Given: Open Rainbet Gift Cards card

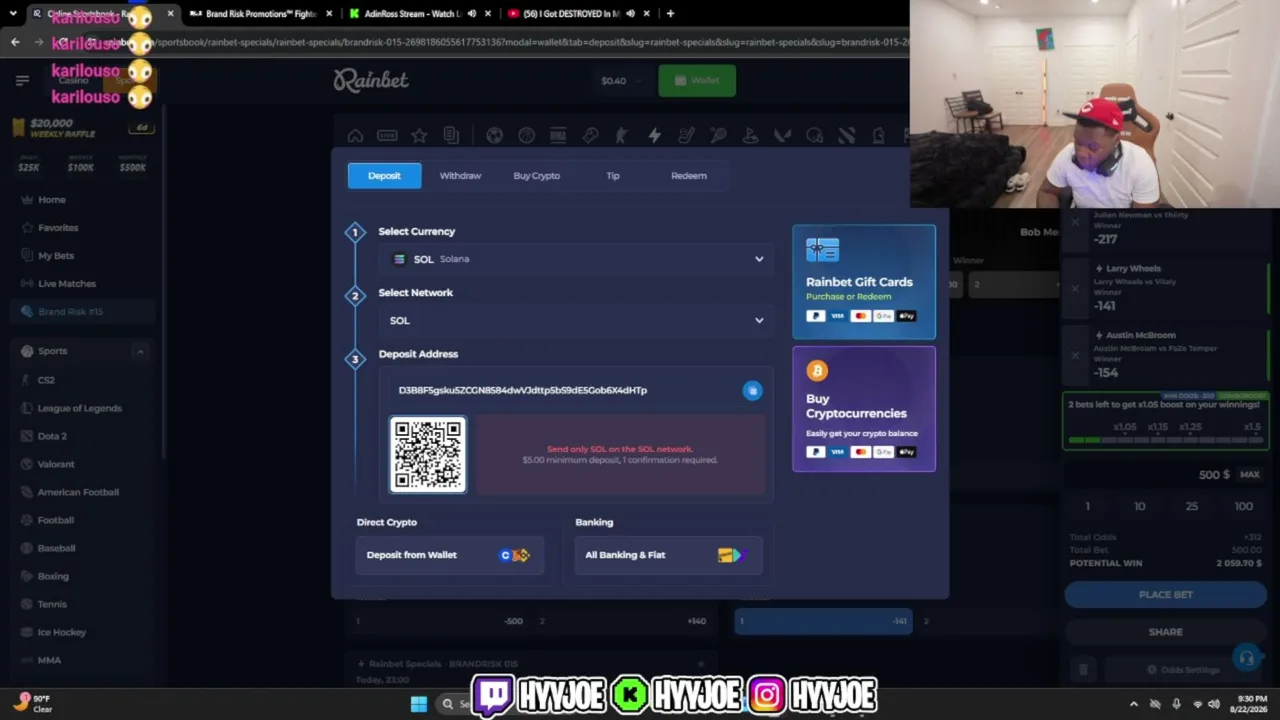Looking at the screenshot, I should pos(864,282).
